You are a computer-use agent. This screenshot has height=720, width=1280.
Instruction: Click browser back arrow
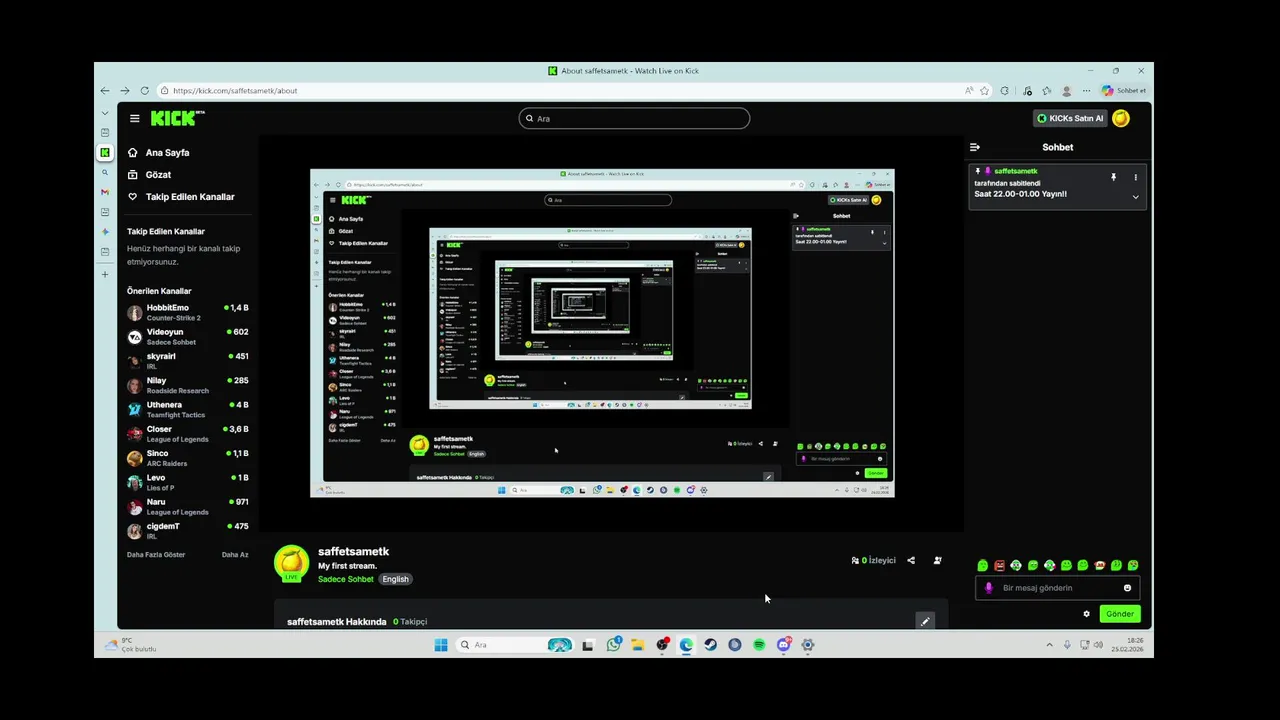pyautogui.click(x=105, y=90)
